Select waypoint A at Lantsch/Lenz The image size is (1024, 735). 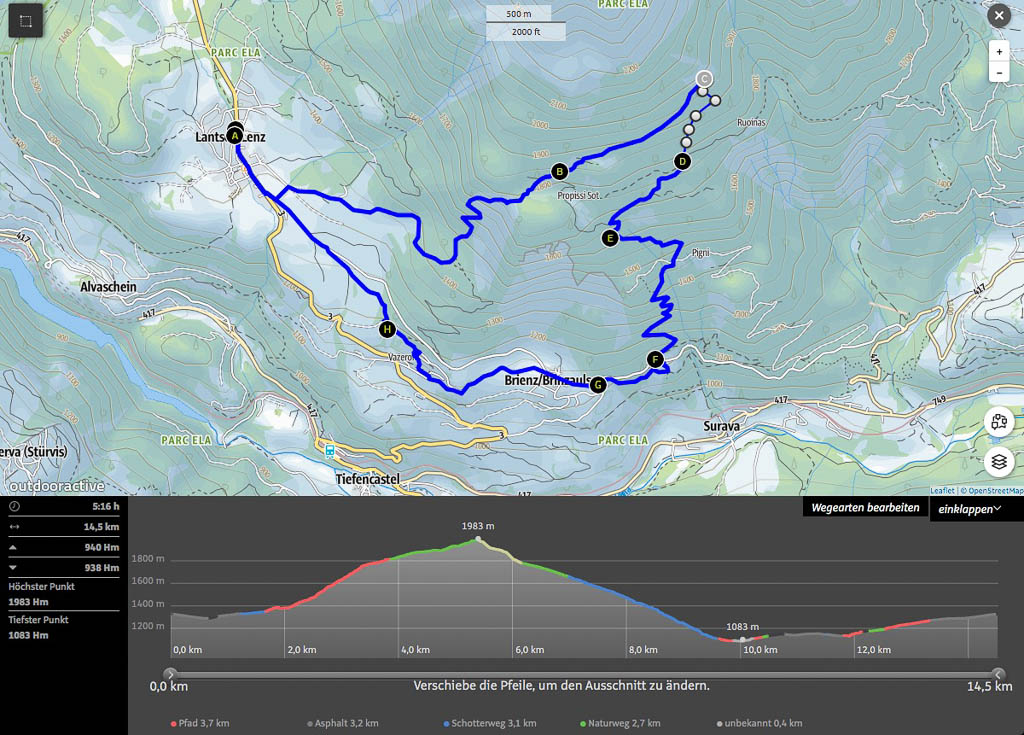pos(235,135)
